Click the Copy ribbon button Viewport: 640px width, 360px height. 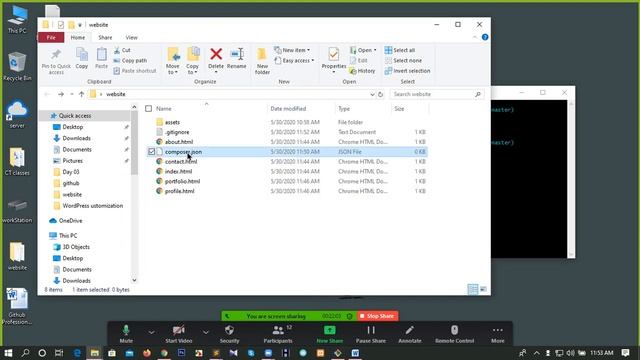[82, 59]
